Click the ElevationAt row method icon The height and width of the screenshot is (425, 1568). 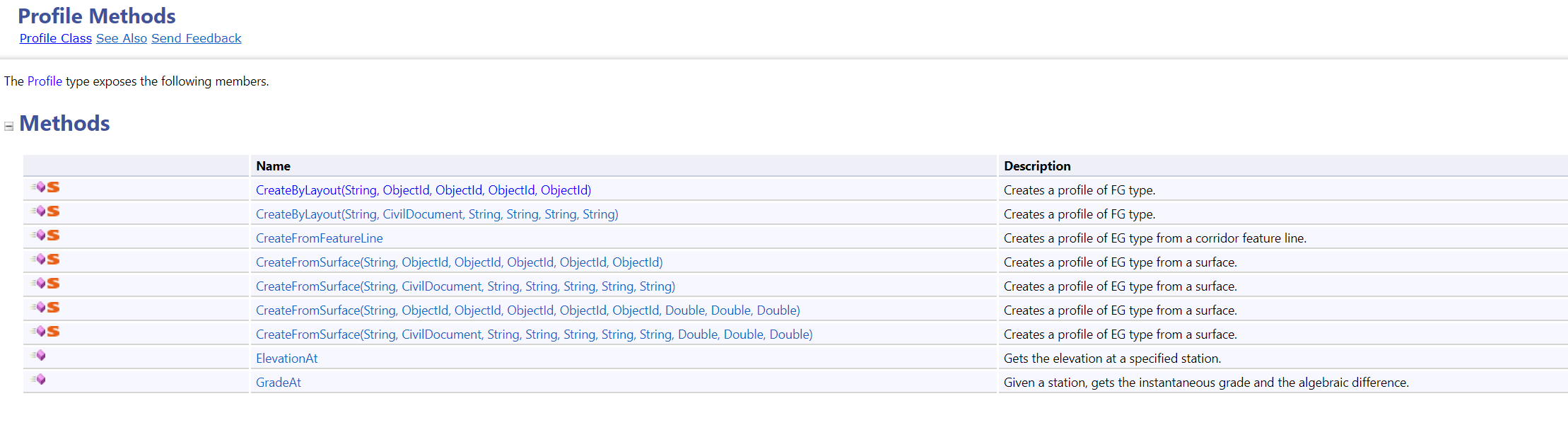tap(40, 356)
